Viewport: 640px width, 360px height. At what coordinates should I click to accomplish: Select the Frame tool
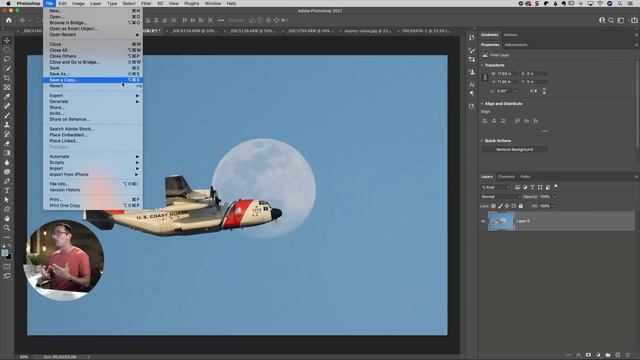(7, 87)
